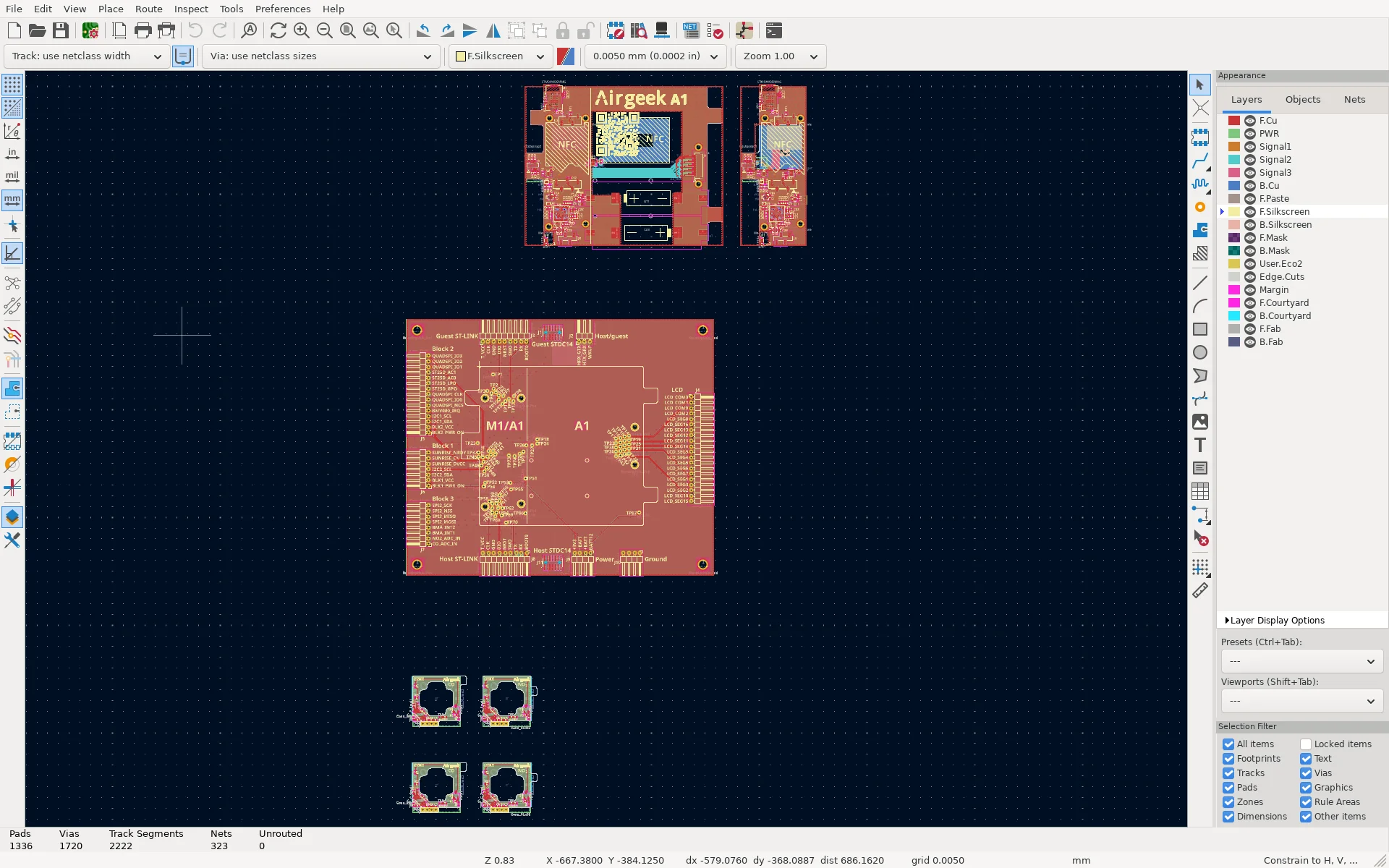Switch to the Objects tab
1389x868 pixels.
[x=1303, y=99]
